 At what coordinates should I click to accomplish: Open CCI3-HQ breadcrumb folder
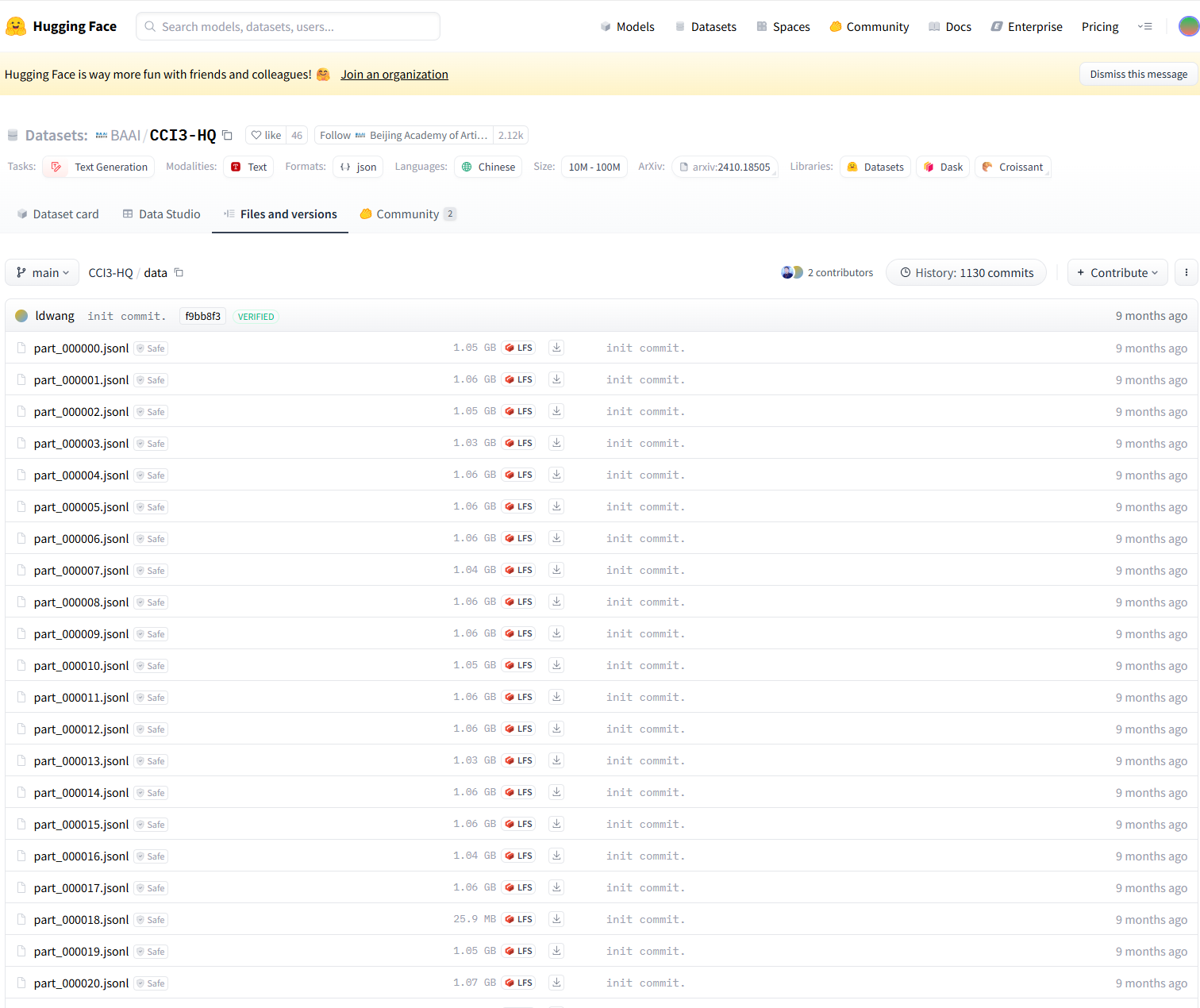(x=110, y=272)
